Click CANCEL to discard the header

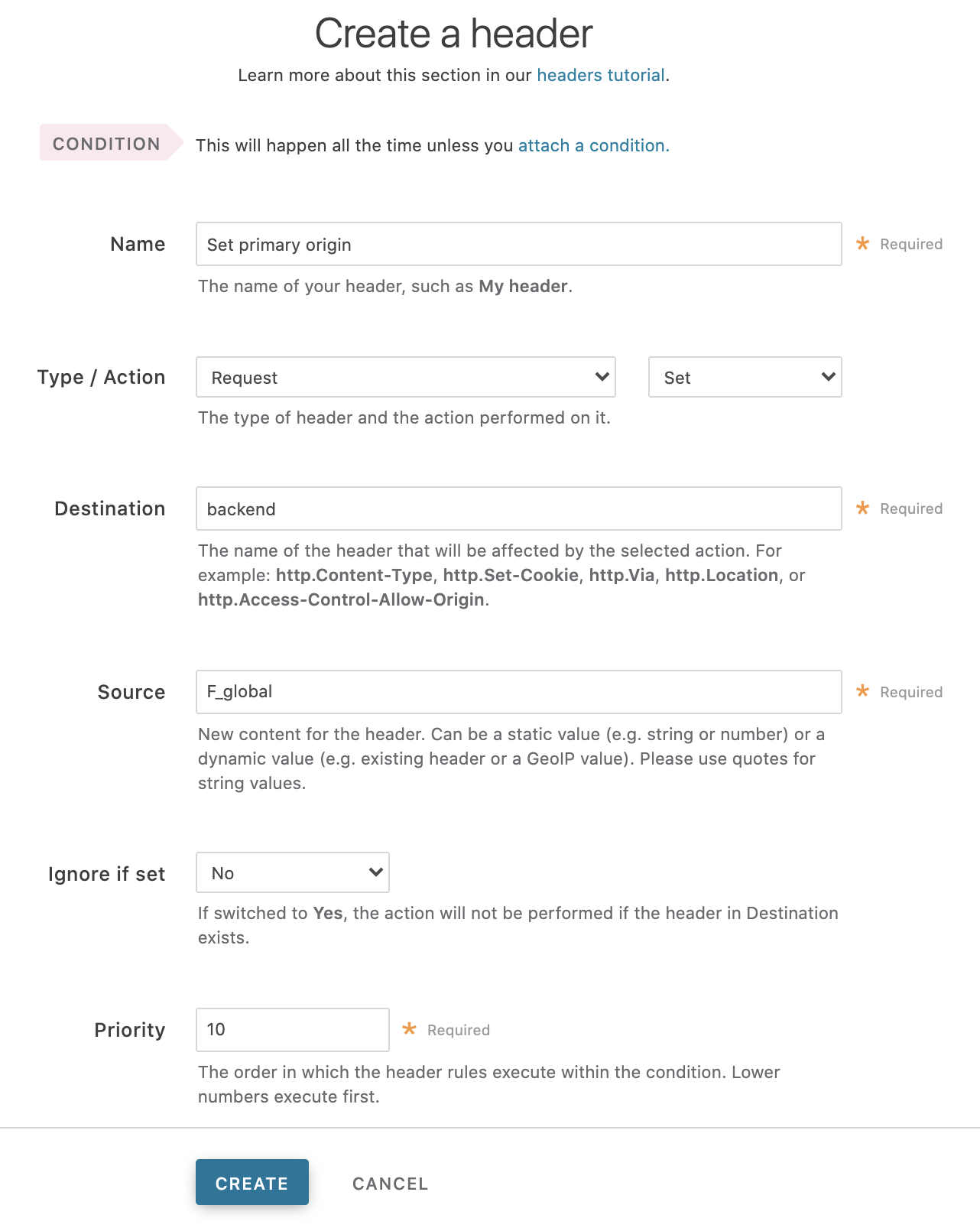click(x=389, y=1183)
